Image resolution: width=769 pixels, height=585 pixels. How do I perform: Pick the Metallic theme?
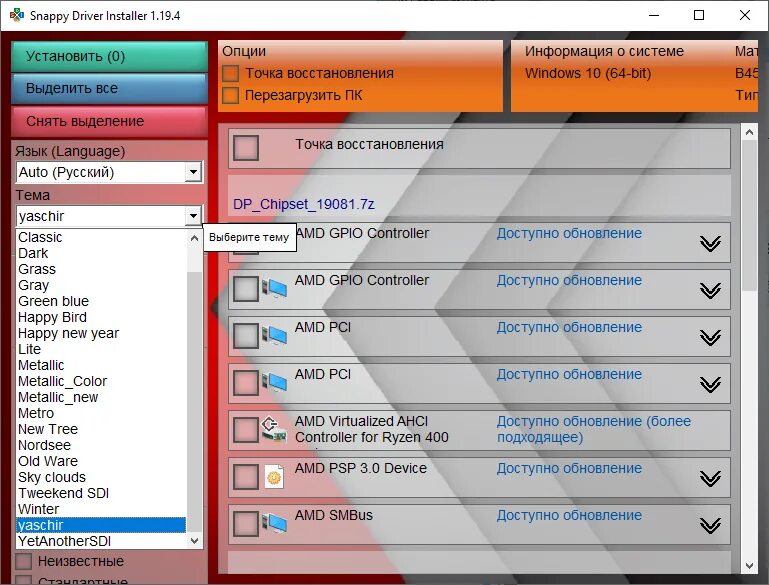point(101,365)
